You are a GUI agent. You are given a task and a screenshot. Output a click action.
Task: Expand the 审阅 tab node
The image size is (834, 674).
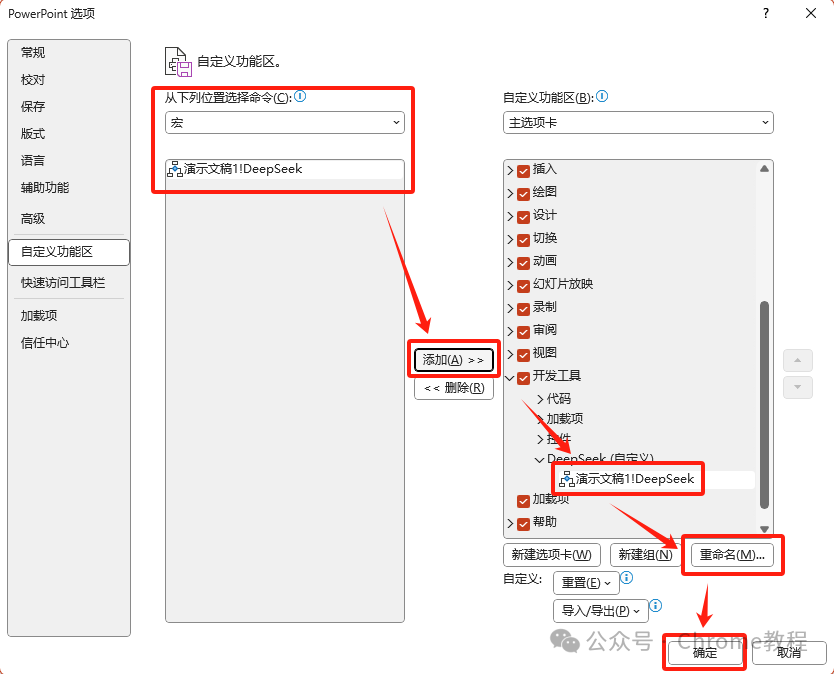(511, 331)
